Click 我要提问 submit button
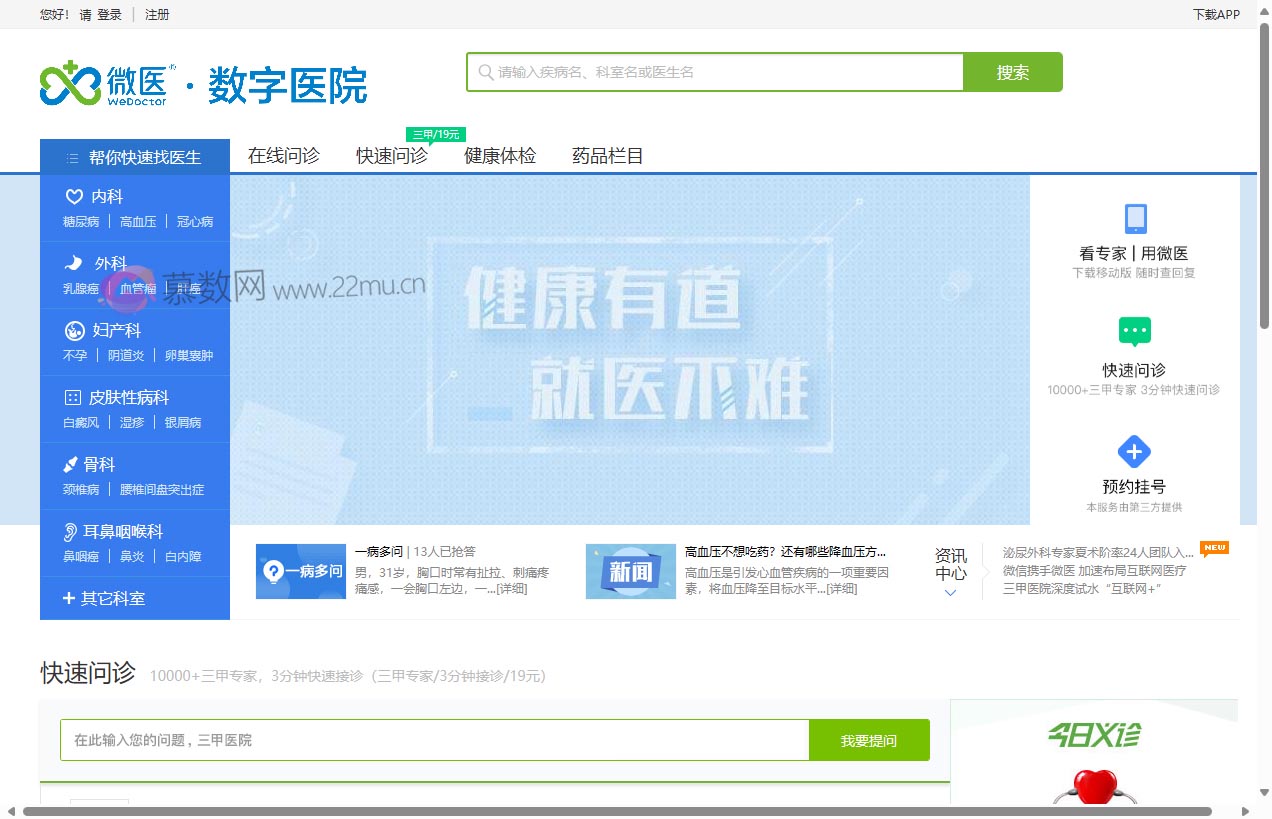Image resolution: width=1272 pixels, height=819 pixels. (x=868, y=741)
